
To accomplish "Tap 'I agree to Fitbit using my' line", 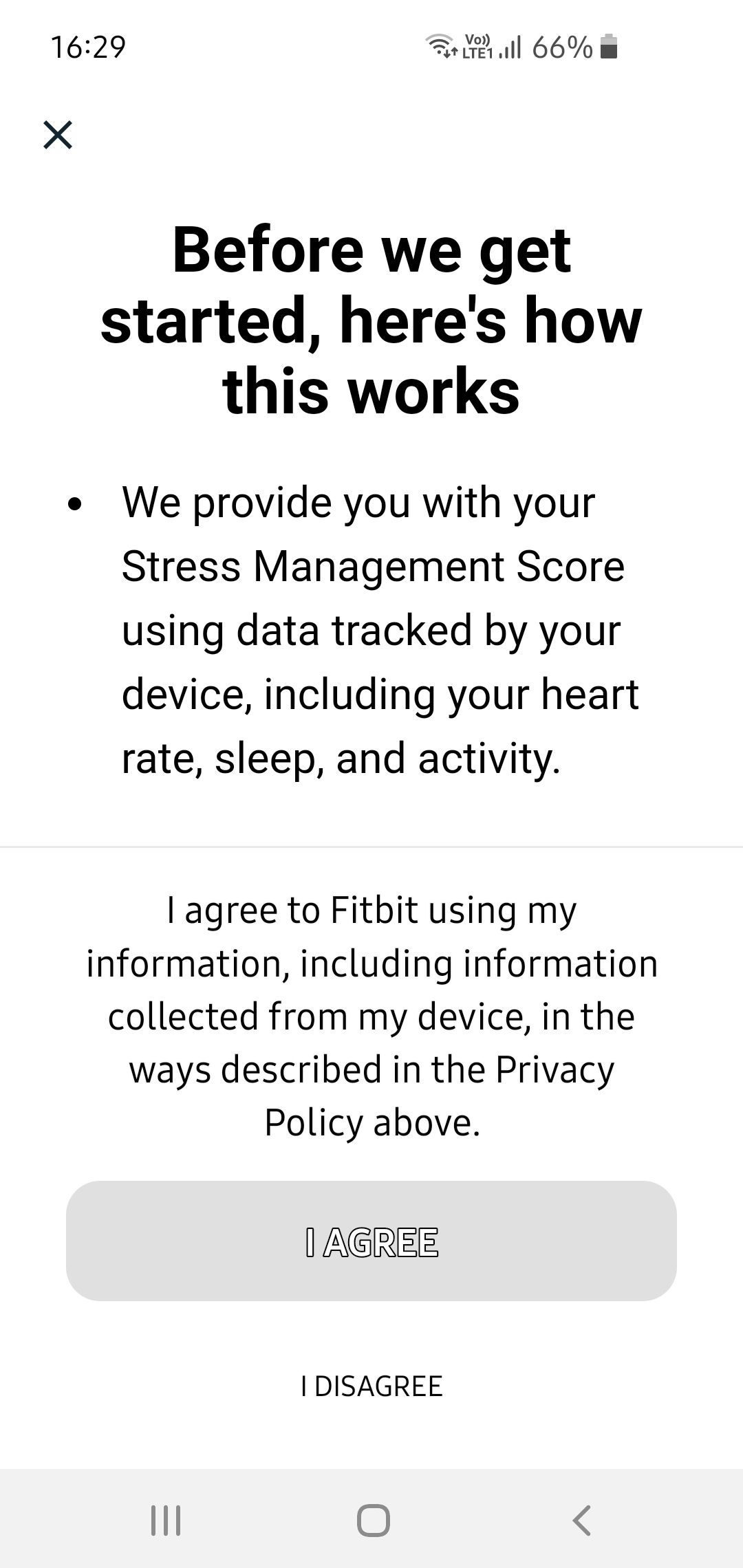I will pyautogui.click(x=371, y=911).
